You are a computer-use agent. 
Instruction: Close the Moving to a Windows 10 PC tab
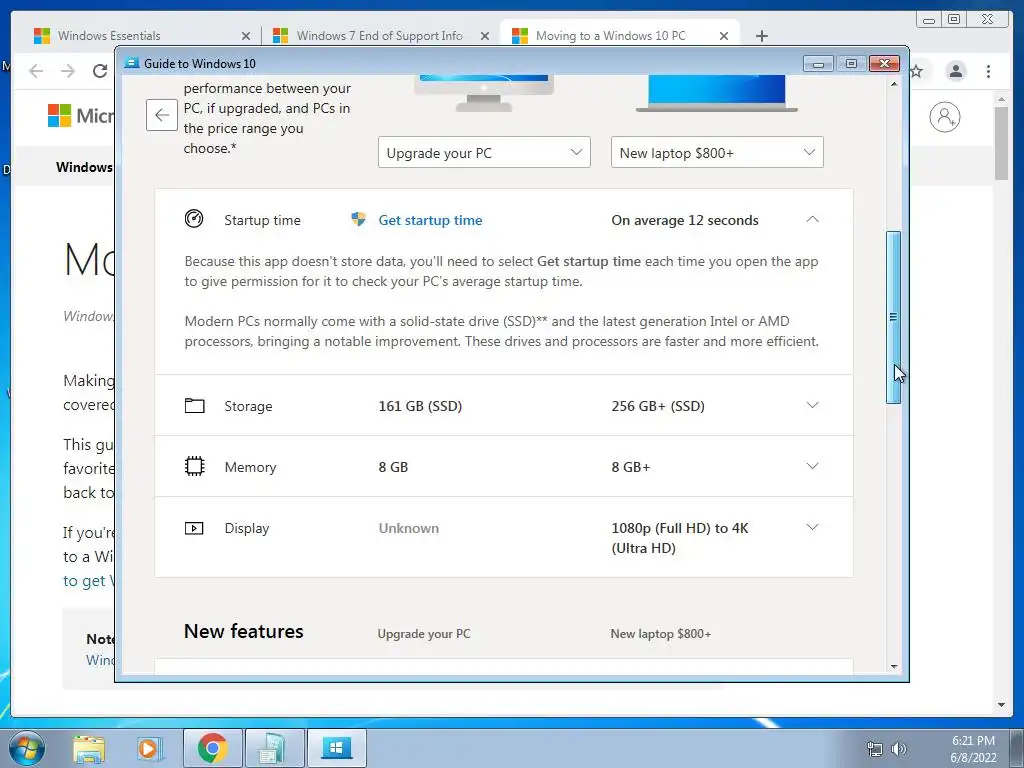point(724,36)
